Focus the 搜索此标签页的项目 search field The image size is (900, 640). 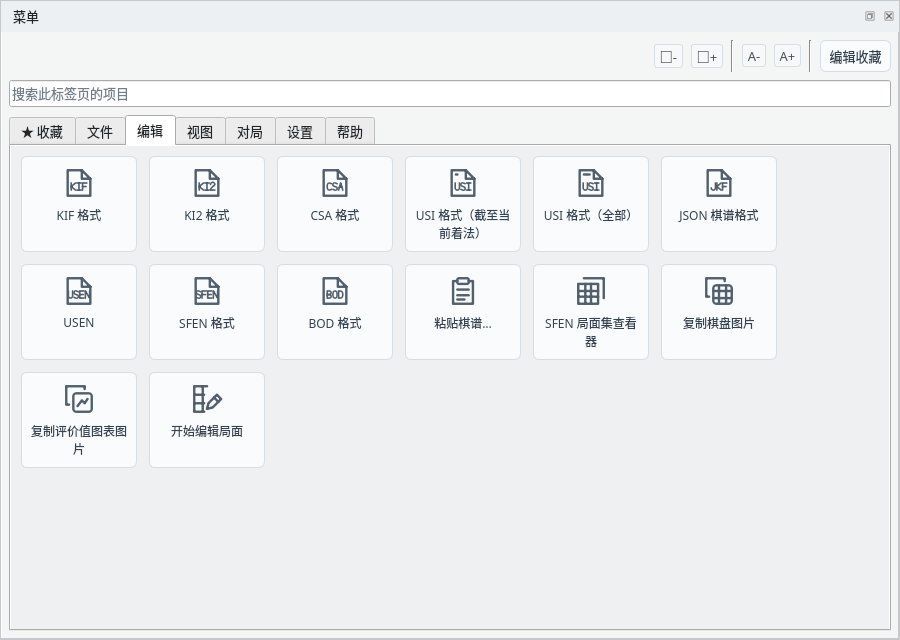point(450,94)
